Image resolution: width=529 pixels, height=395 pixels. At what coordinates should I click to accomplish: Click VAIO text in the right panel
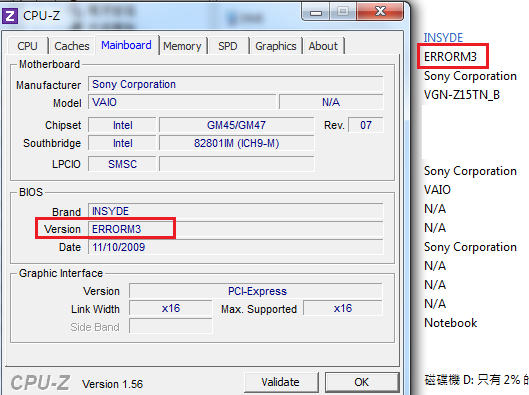[437, 190]
